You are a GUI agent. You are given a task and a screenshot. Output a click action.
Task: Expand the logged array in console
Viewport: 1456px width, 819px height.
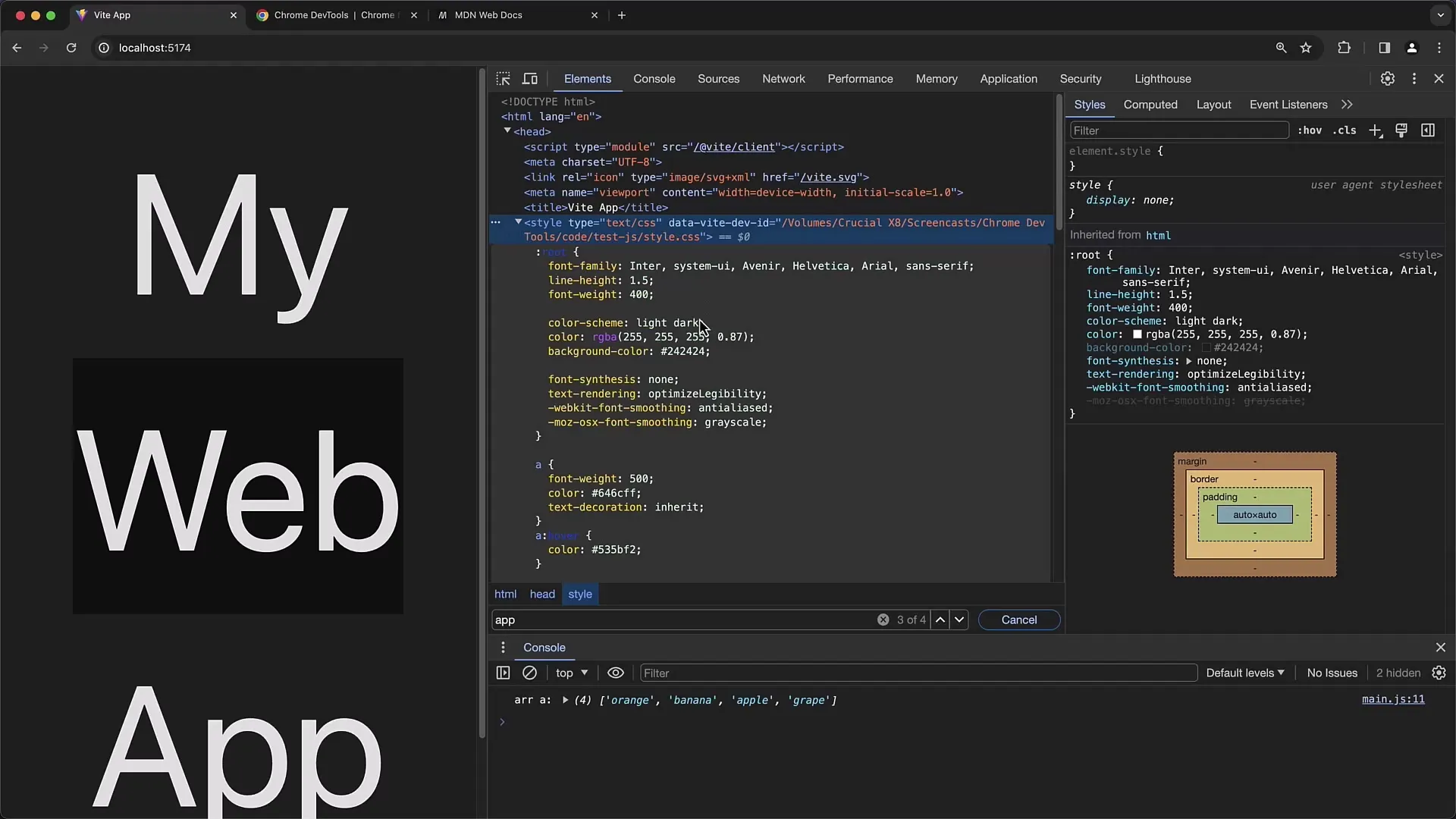565,700
